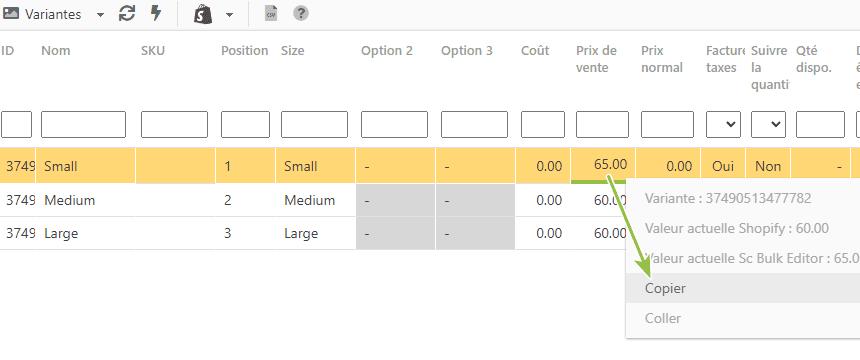Refresh the variants grid
The width and height of the screenshot is (860, 360).
(x=127, y=14)
